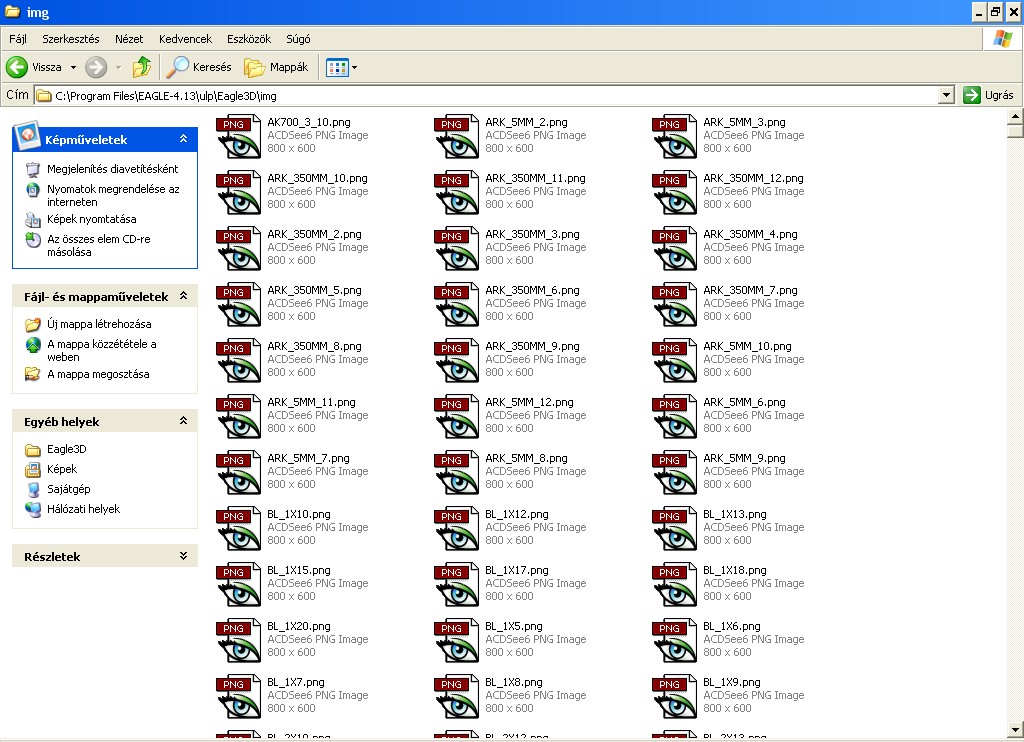Select the ARK_5MM_12.png file icon
The height and width of the screenshot is (742, 1024).
(x=456, y=417)
